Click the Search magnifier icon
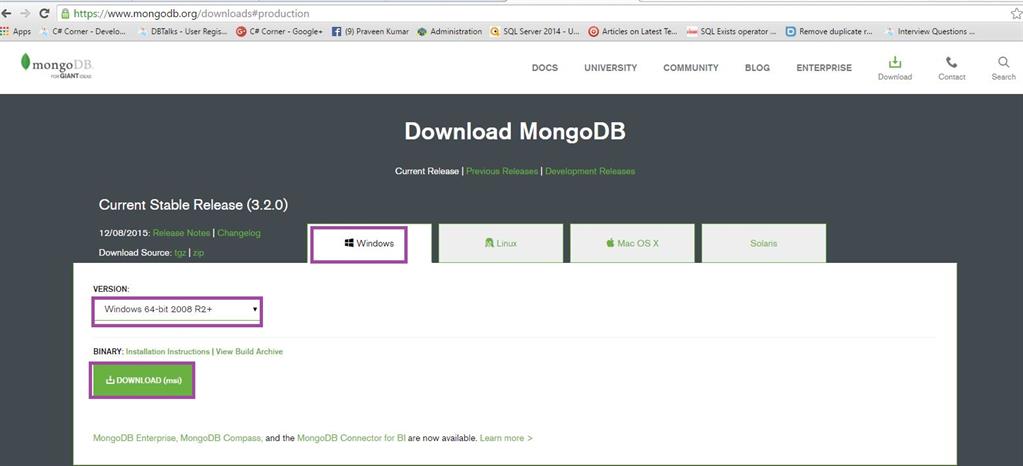Screen dimensions: 1023x466 point(1003,68)
